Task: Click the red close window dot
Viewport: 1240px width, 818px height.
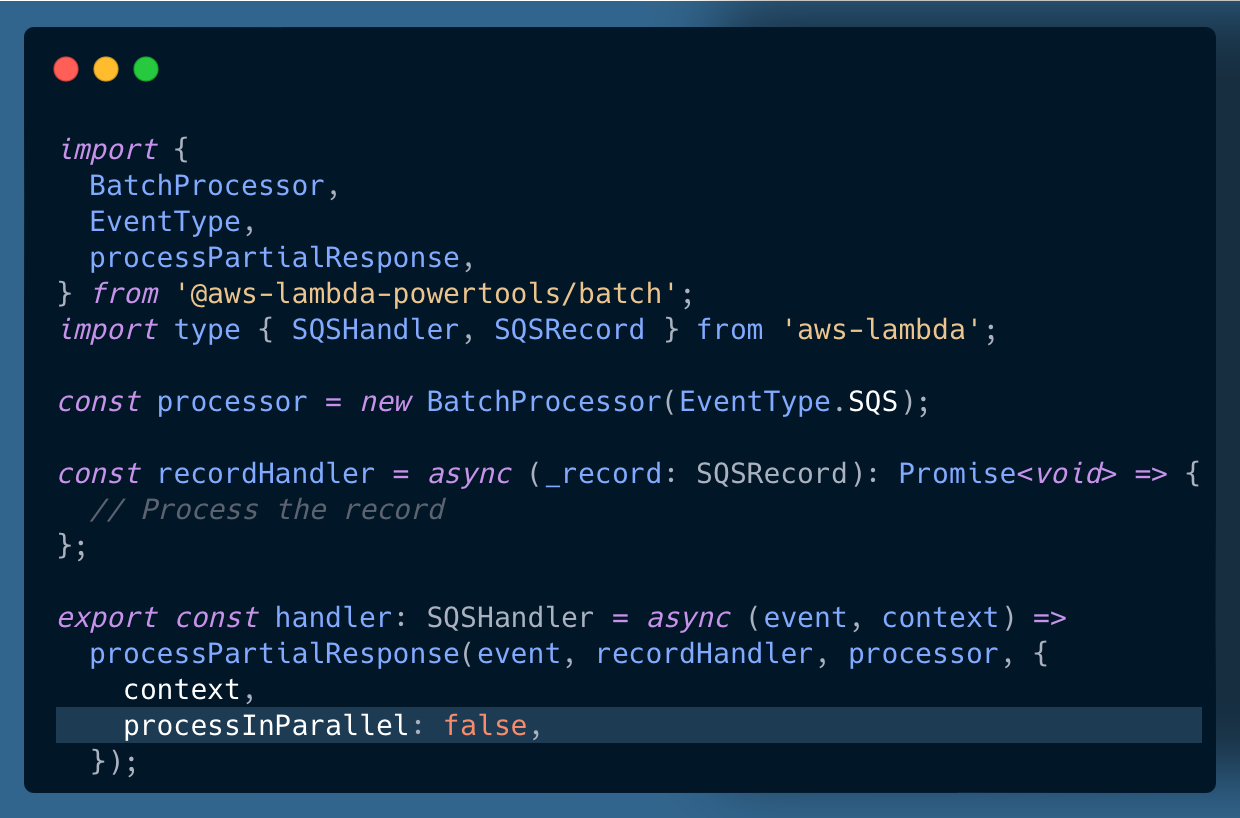Action: [66, 69]
